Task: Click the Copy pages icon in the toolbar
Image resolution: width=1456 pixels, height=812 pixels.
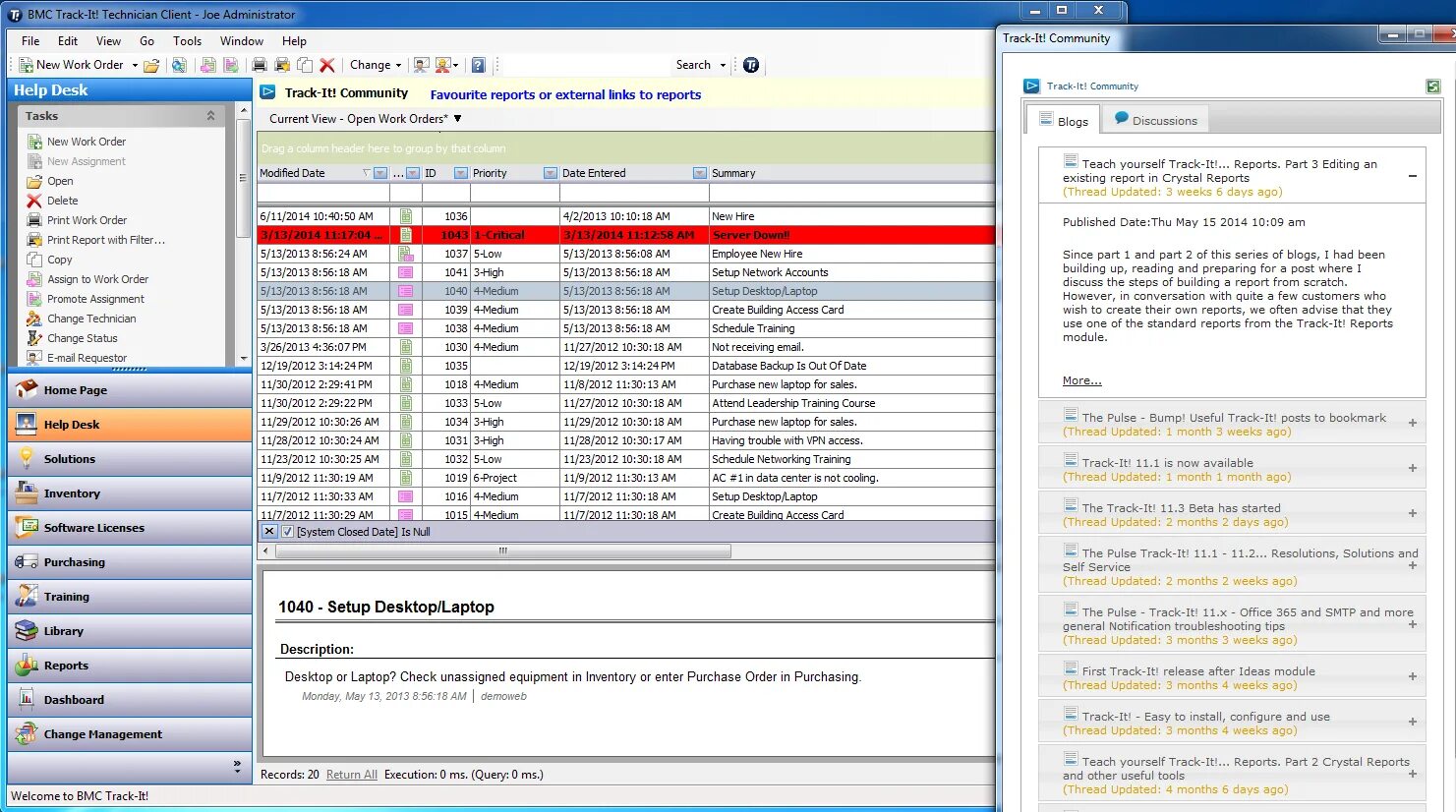Action: point(305,65)
